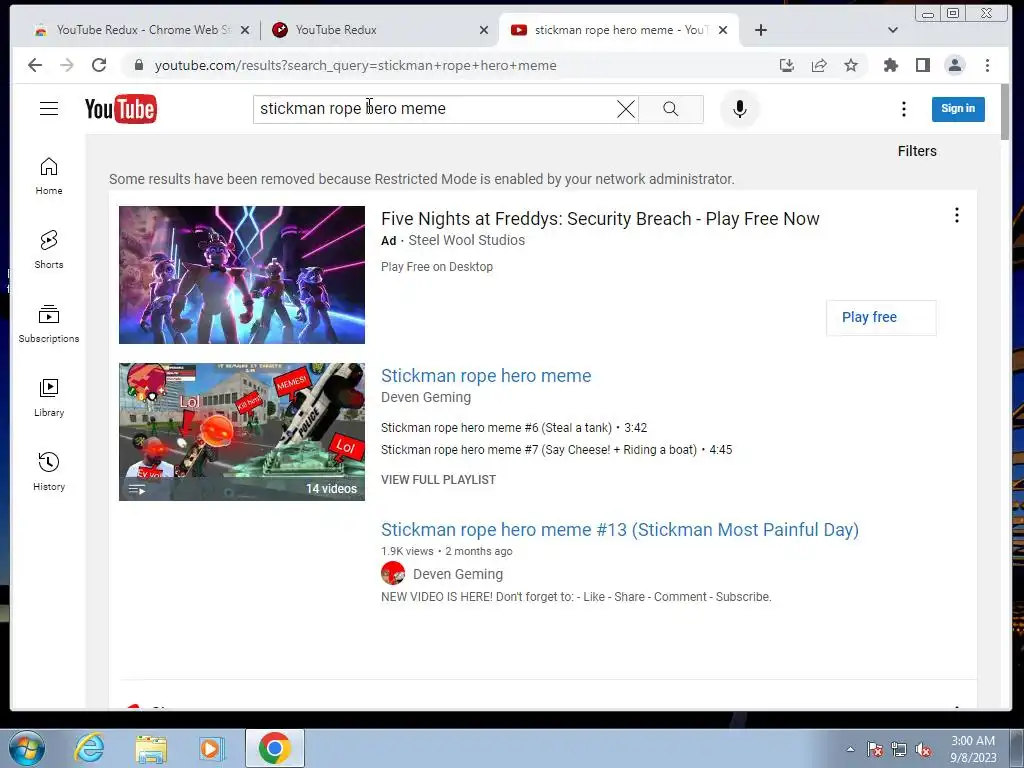Open Subscriptions in the sidebar
This screenshot has height=768, width=1024.
(49, 324)
